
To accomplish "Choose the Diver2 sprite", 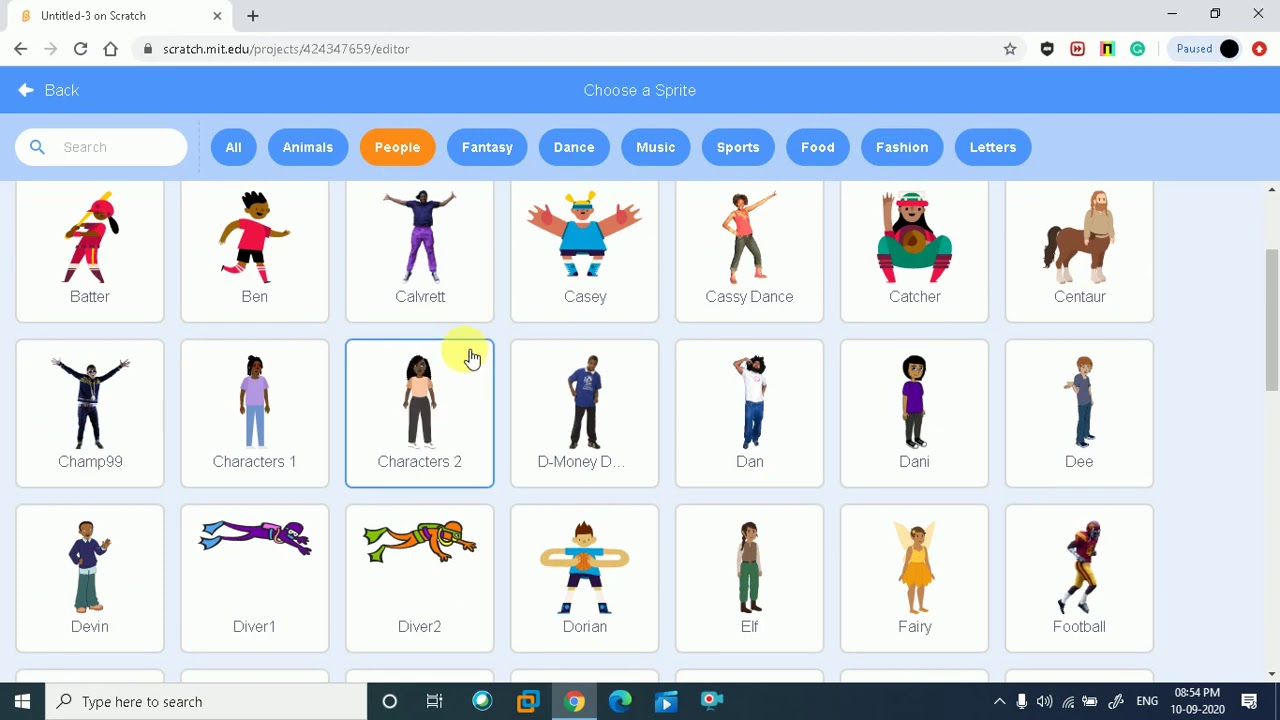I will (419, 578).
